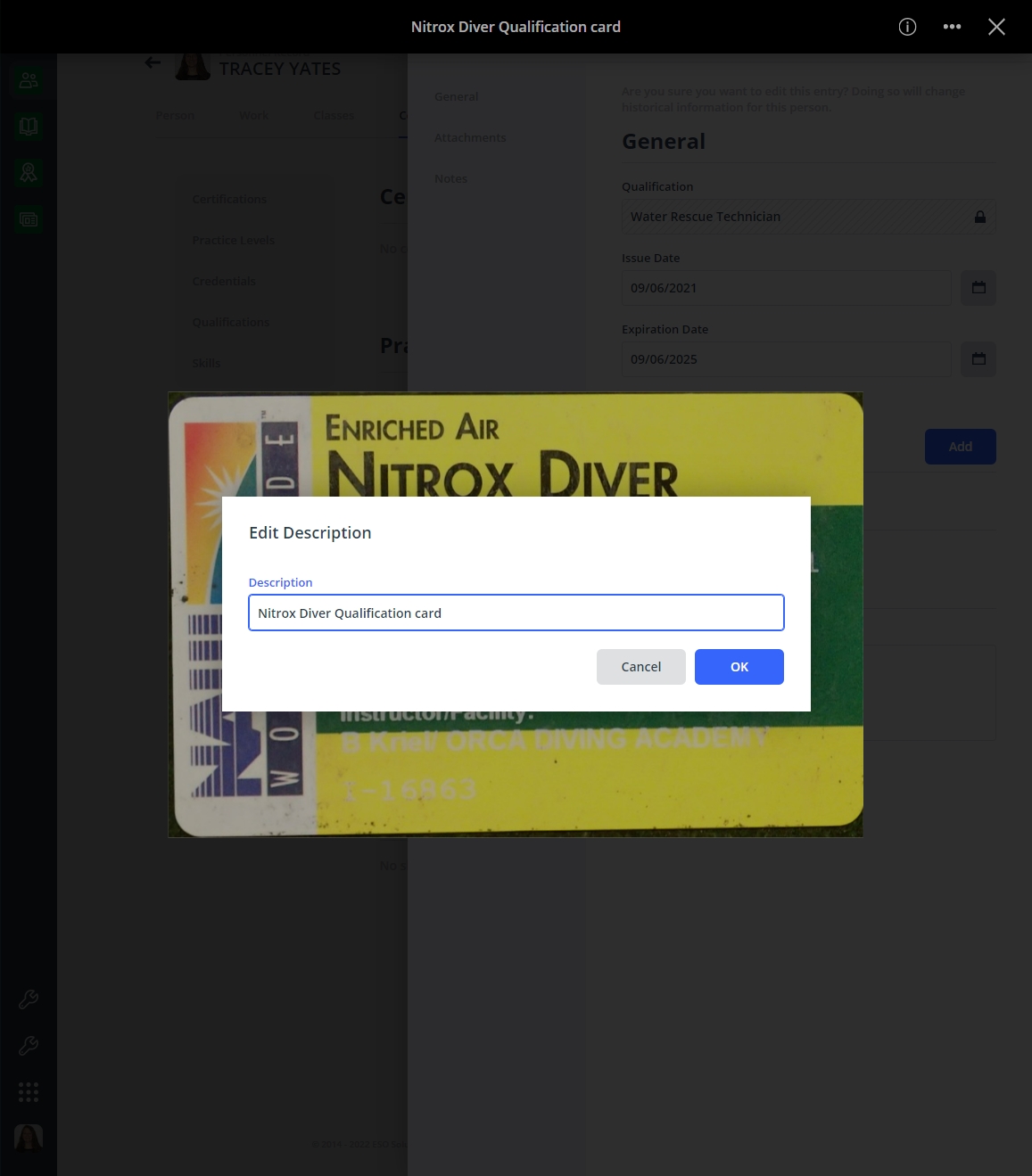Click the Water Rescue Technician qualification field
This screenshot has width=1032, height=1176.
pyautogui.click(x=808, y=217)
